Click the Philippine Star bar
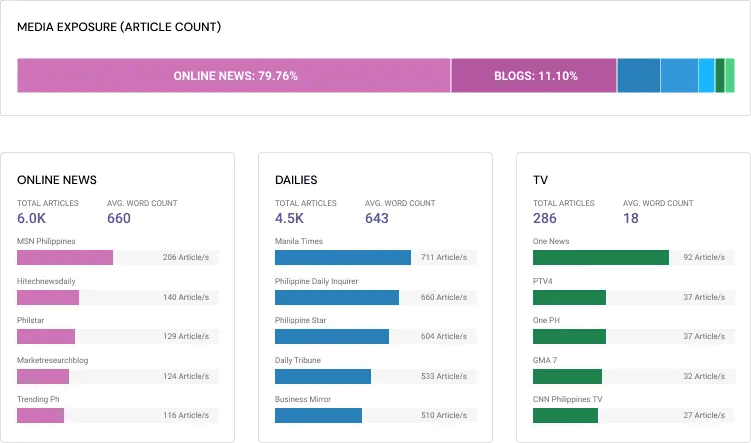Screen dimensions: 751x443 pos(332,337)
